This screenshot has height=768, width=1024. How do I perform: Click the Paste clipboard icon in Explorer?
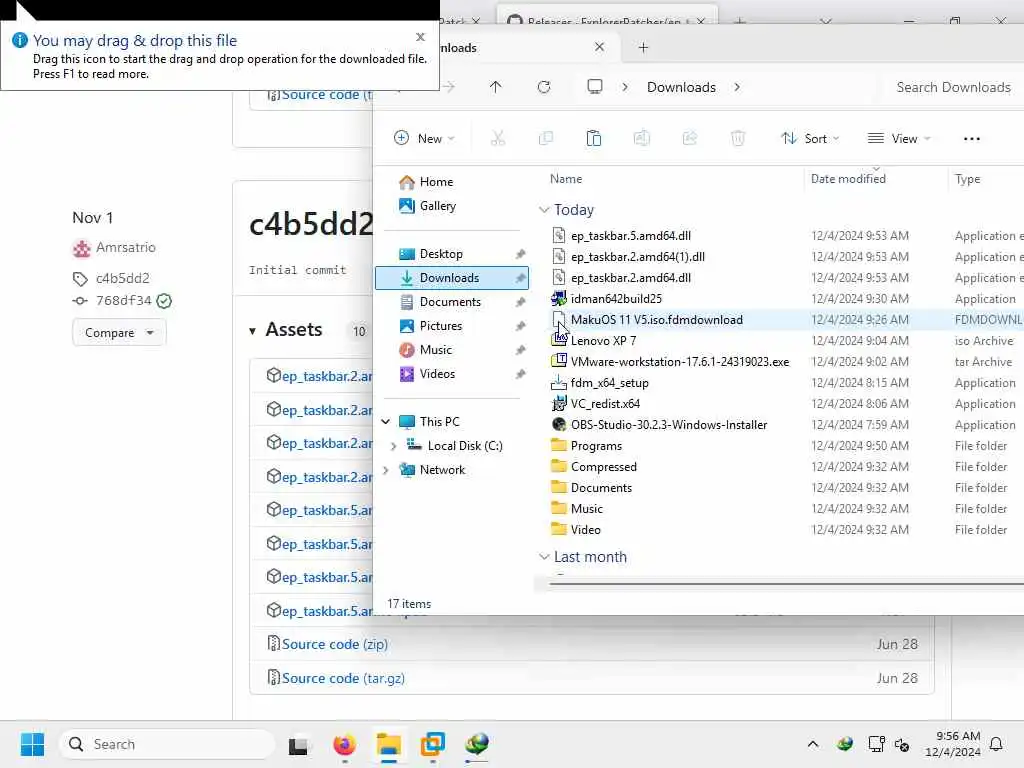[594, 138]
